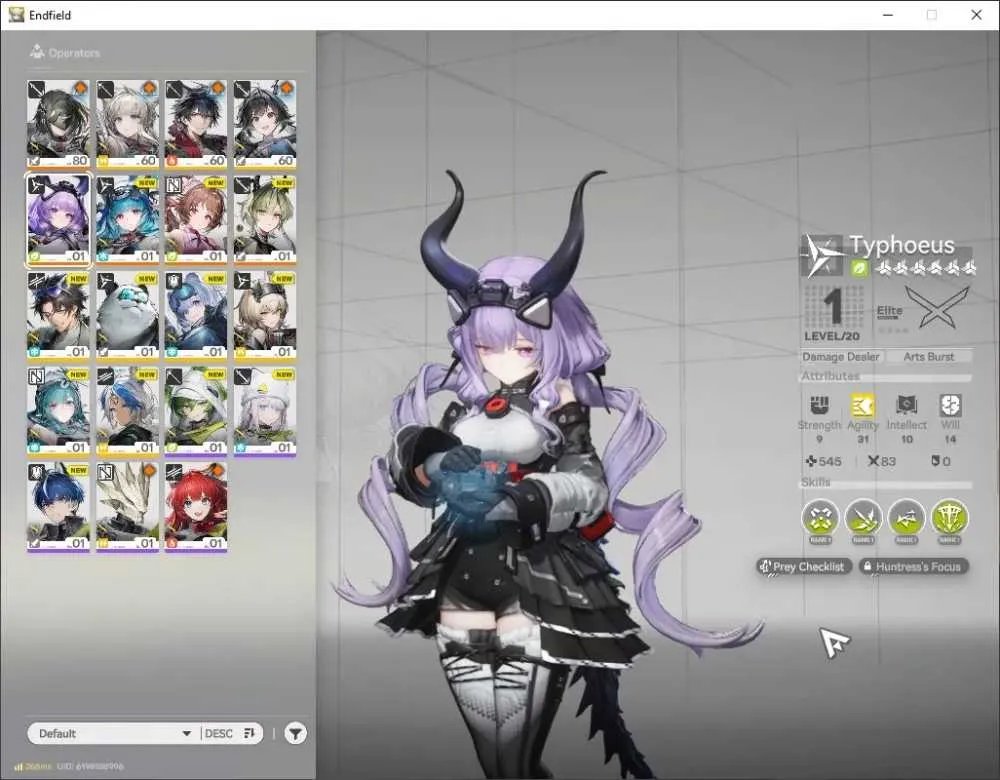Viewport: 1000px width, 780px height.
Task: Open the Prey Checklist button
Action: (x=804, y=566)
